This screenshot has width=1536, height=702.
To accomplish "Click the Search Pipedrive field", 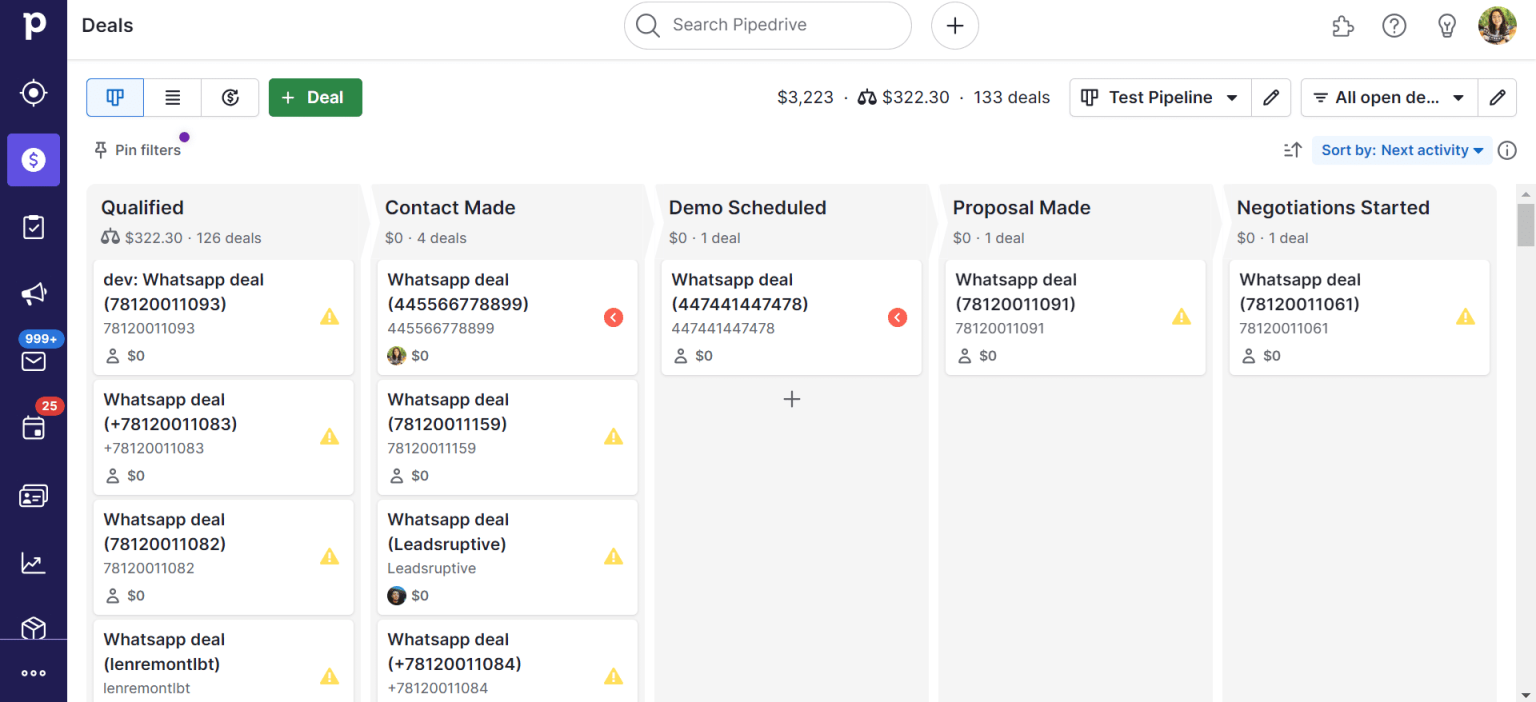I will 767,25.
